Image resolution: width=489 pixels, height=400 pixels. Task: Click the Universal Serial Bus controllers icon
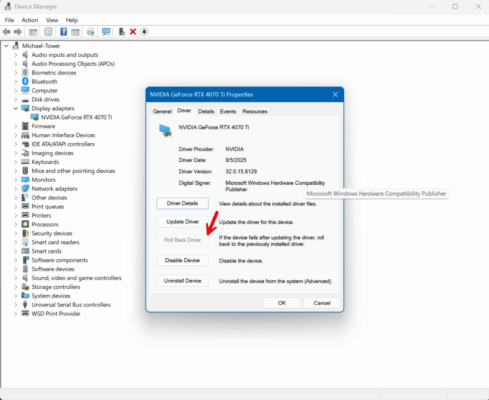(x=25, y=304)
